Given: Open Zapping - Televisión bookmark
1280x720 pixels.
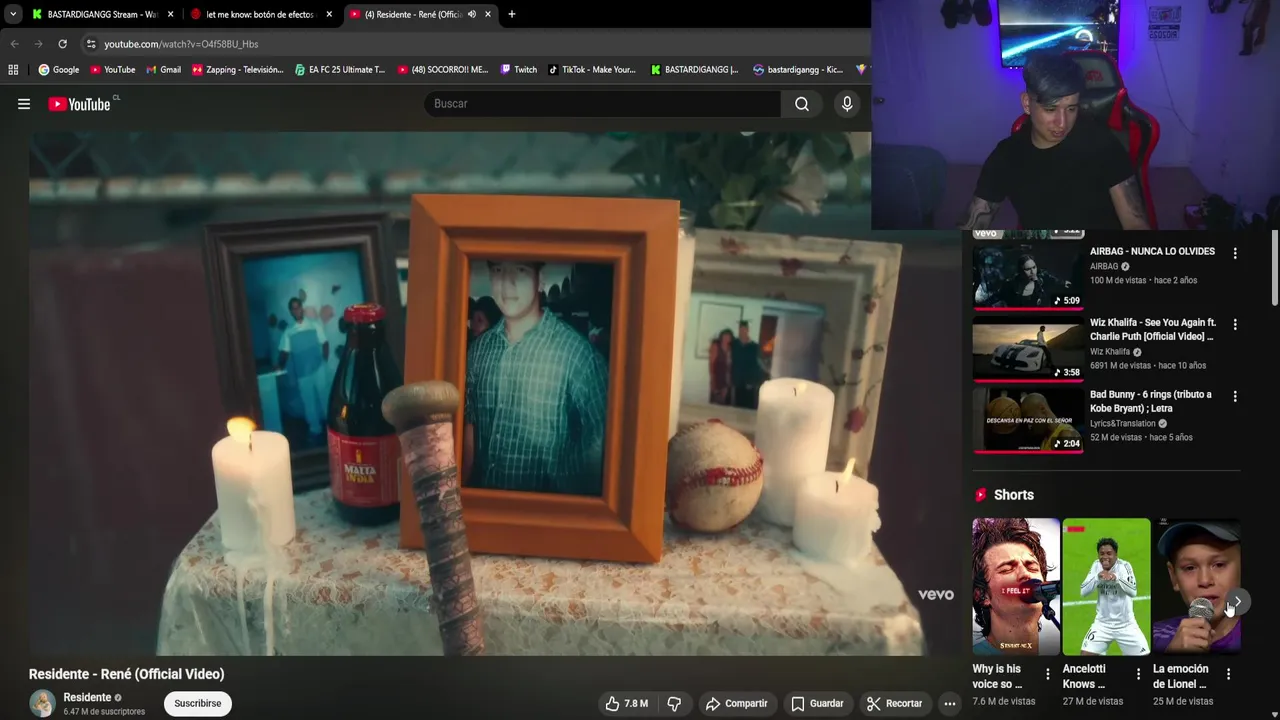Looking at the screenshot, I should [237, 70].
